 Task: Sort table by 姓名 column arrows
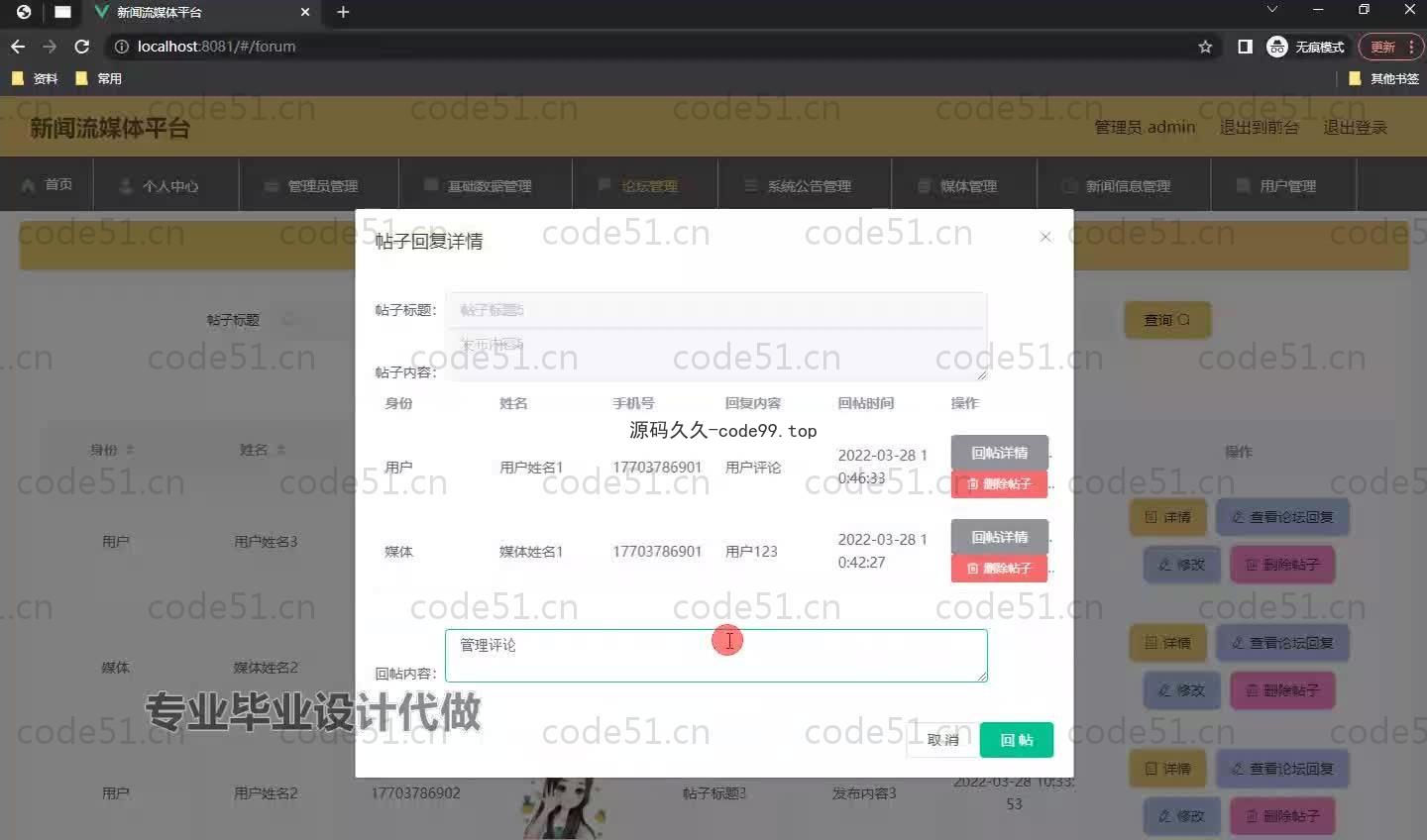click(280, 450)
